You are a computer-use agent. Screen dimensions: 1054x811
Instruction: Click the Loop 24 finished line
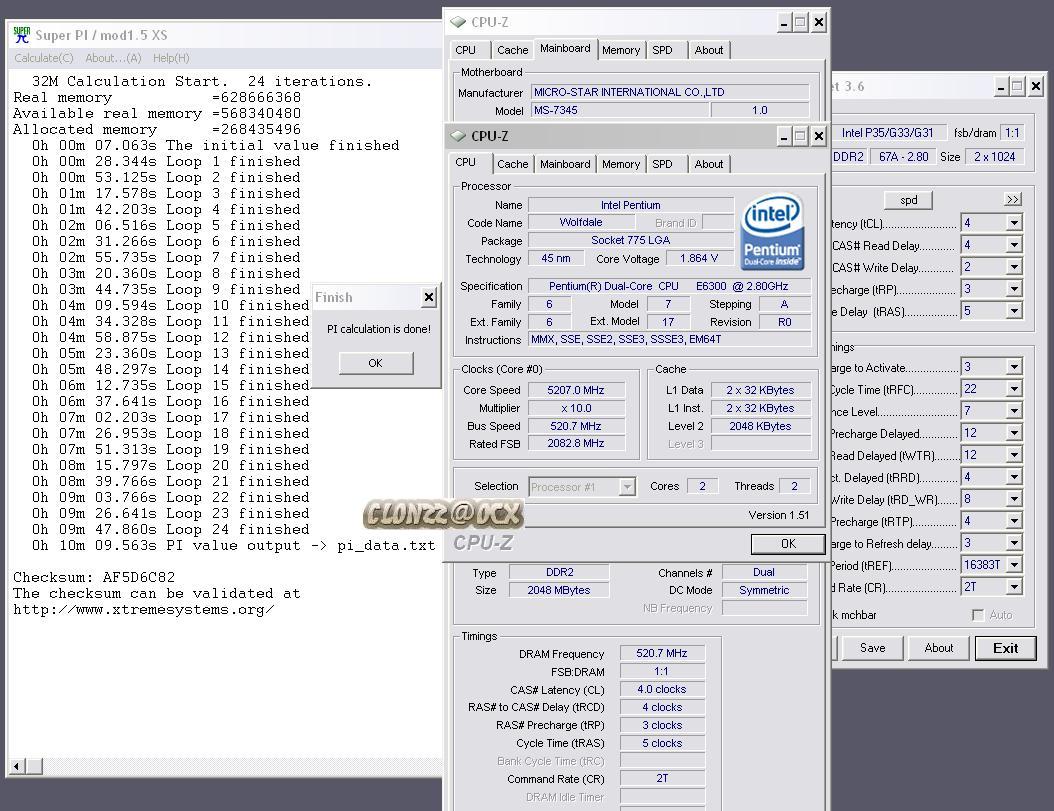click(x=171, y=529)
